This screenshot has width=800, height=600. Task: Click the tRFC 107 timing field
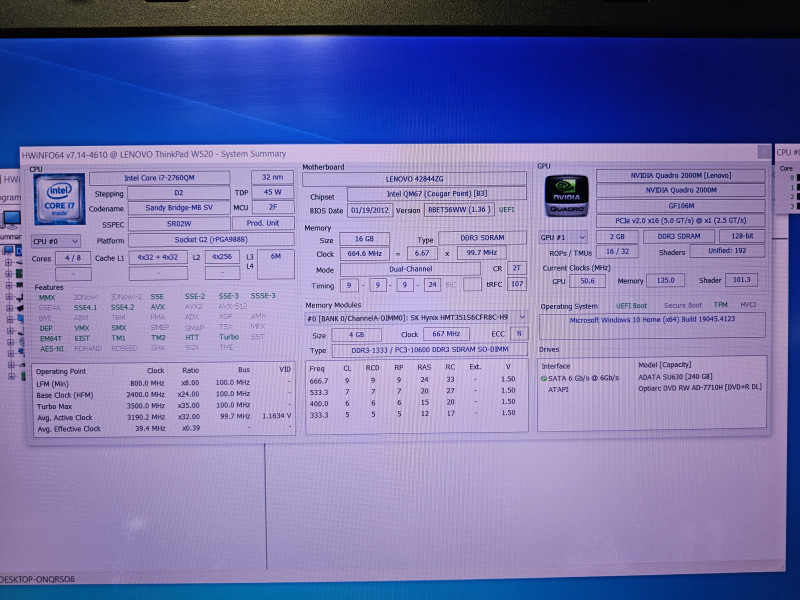coord(517,284)
